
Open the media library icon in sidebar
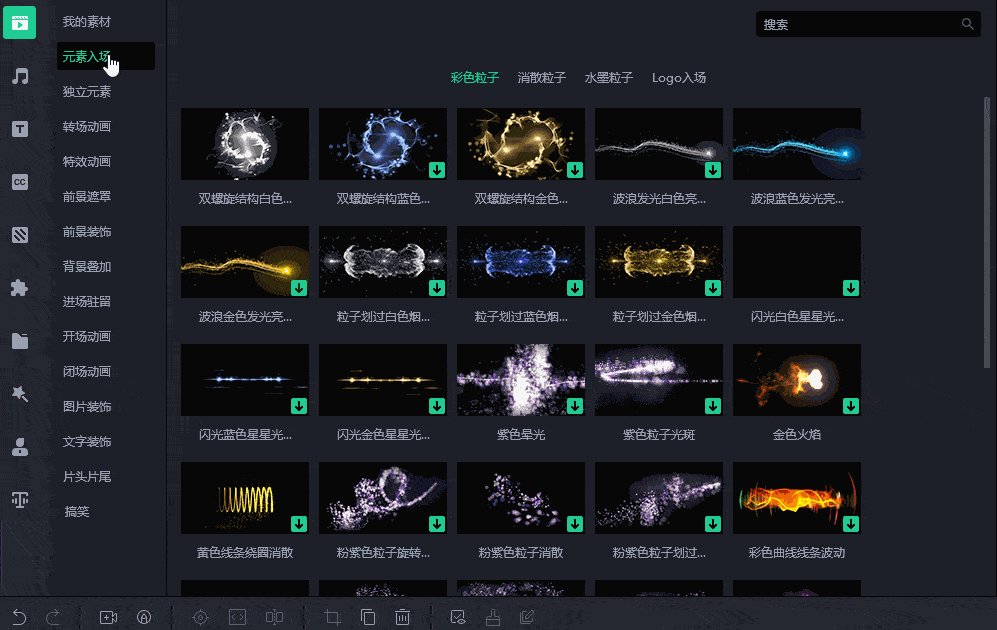click(20, 23)
